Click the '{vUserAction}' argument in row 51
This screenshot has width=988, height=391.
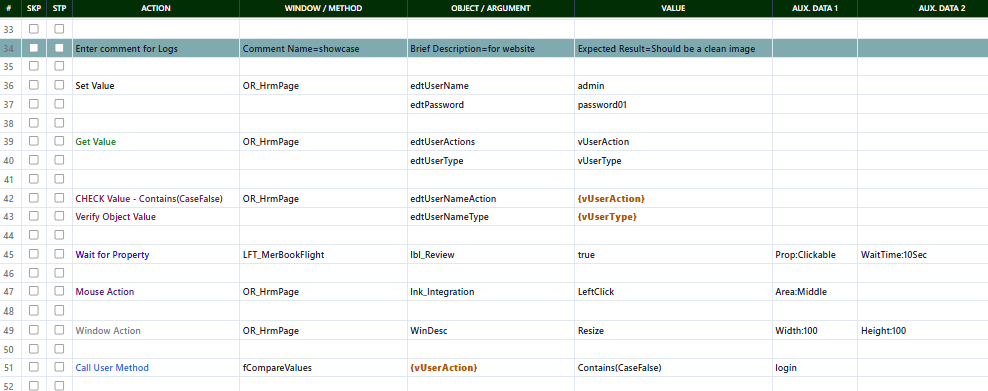[x=491, y=367]
